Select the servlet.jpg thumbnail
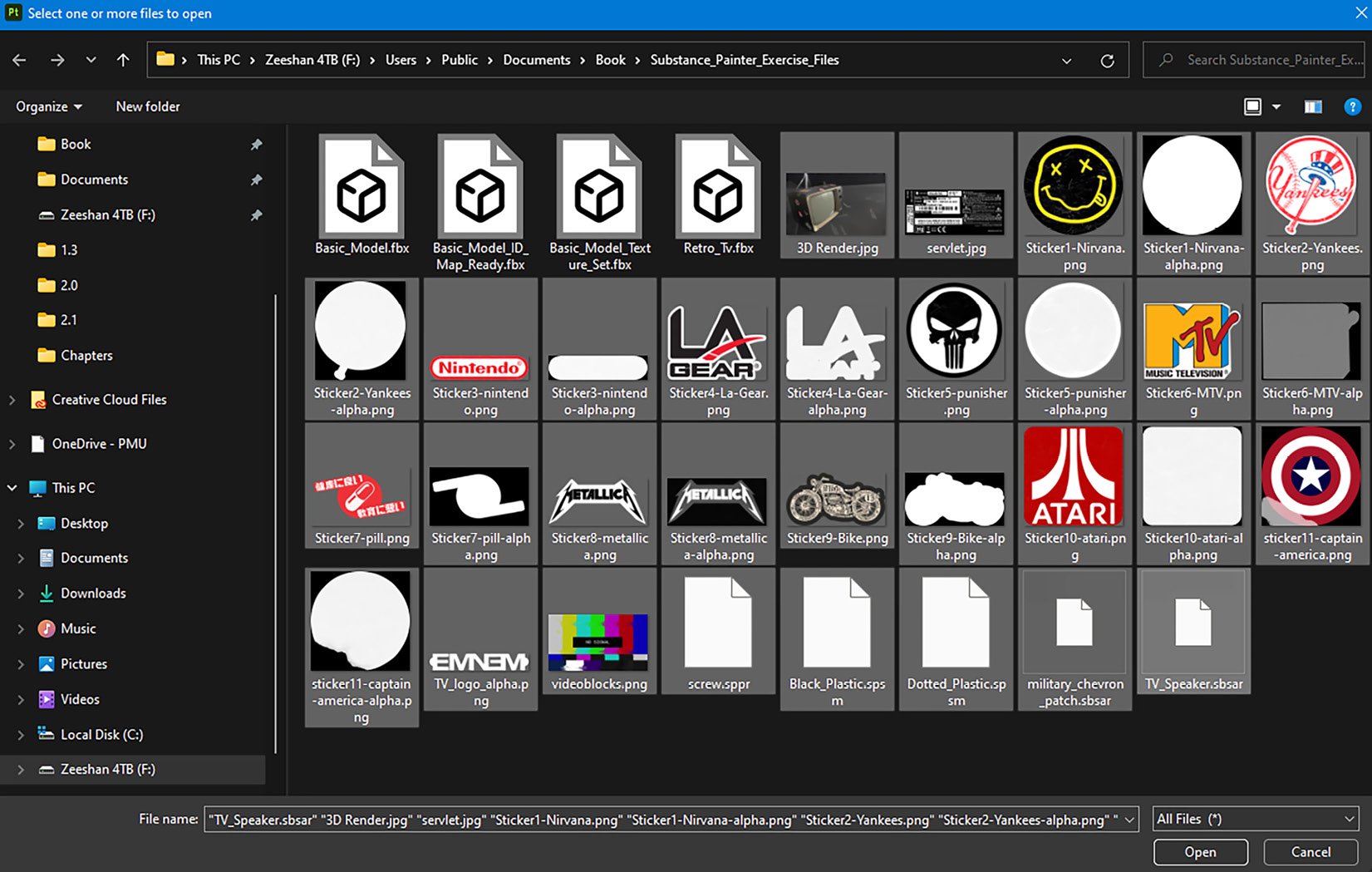The width and height of the screenshot is (1372, 872). coord(955,212)
